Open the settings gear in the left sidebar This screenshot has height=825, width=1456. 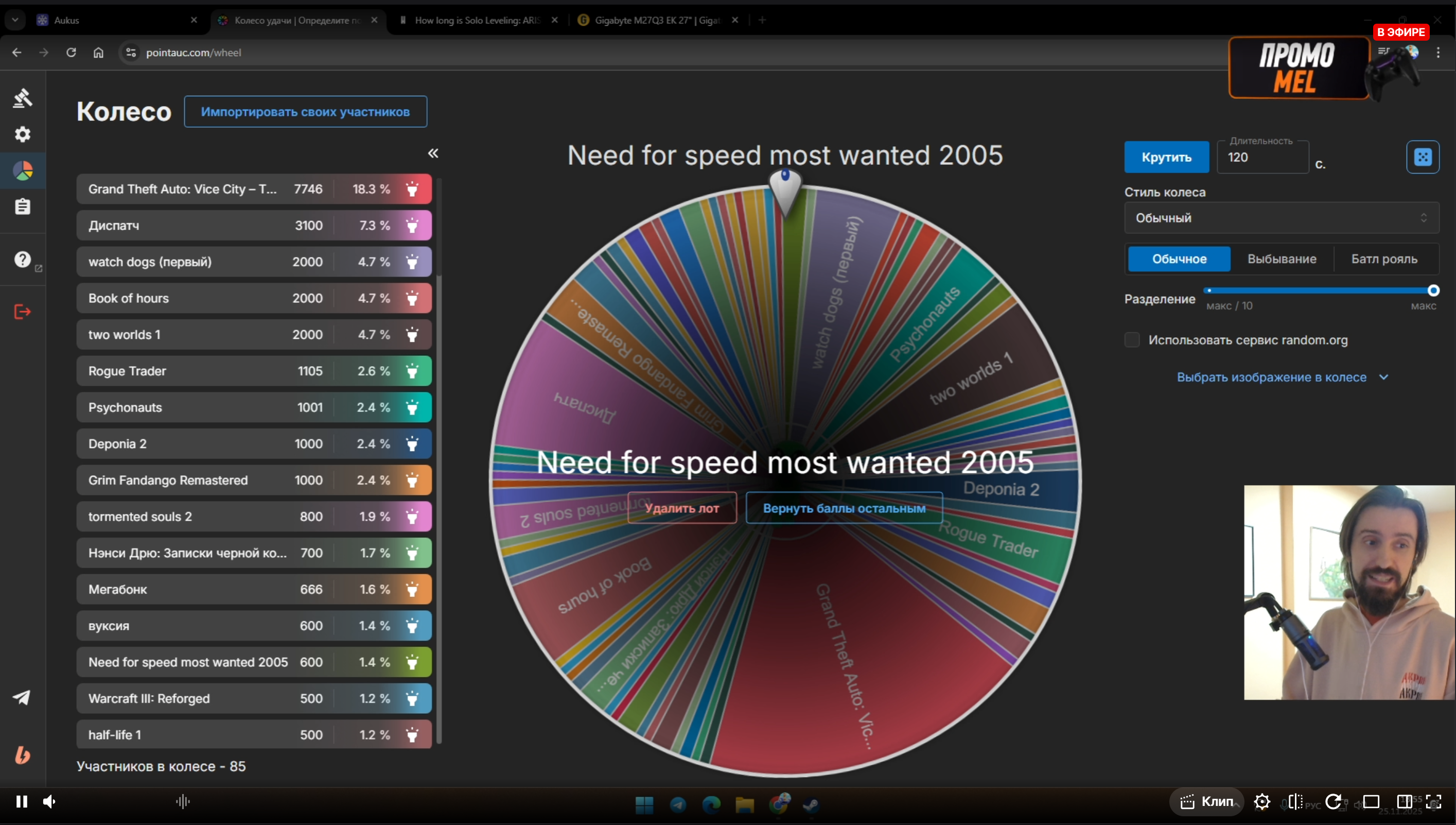pos(23,134)
